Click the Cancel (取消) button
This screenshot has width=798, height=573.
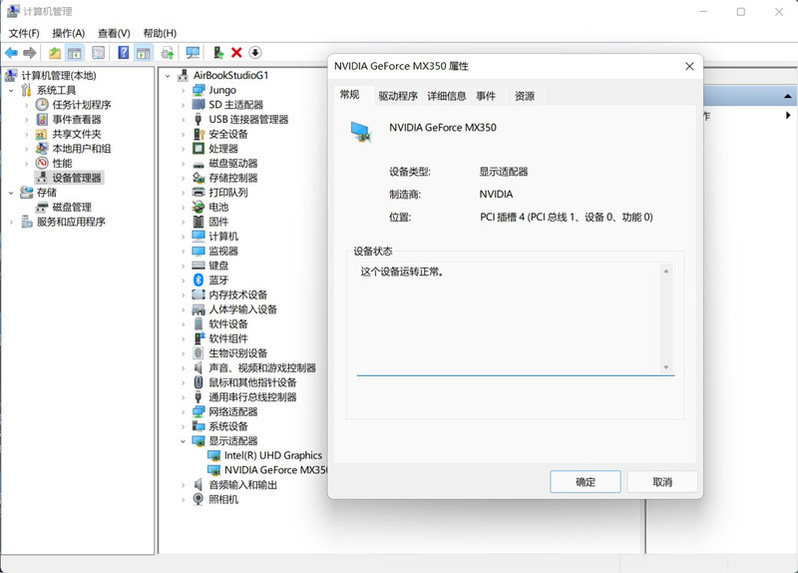[662, 481]
